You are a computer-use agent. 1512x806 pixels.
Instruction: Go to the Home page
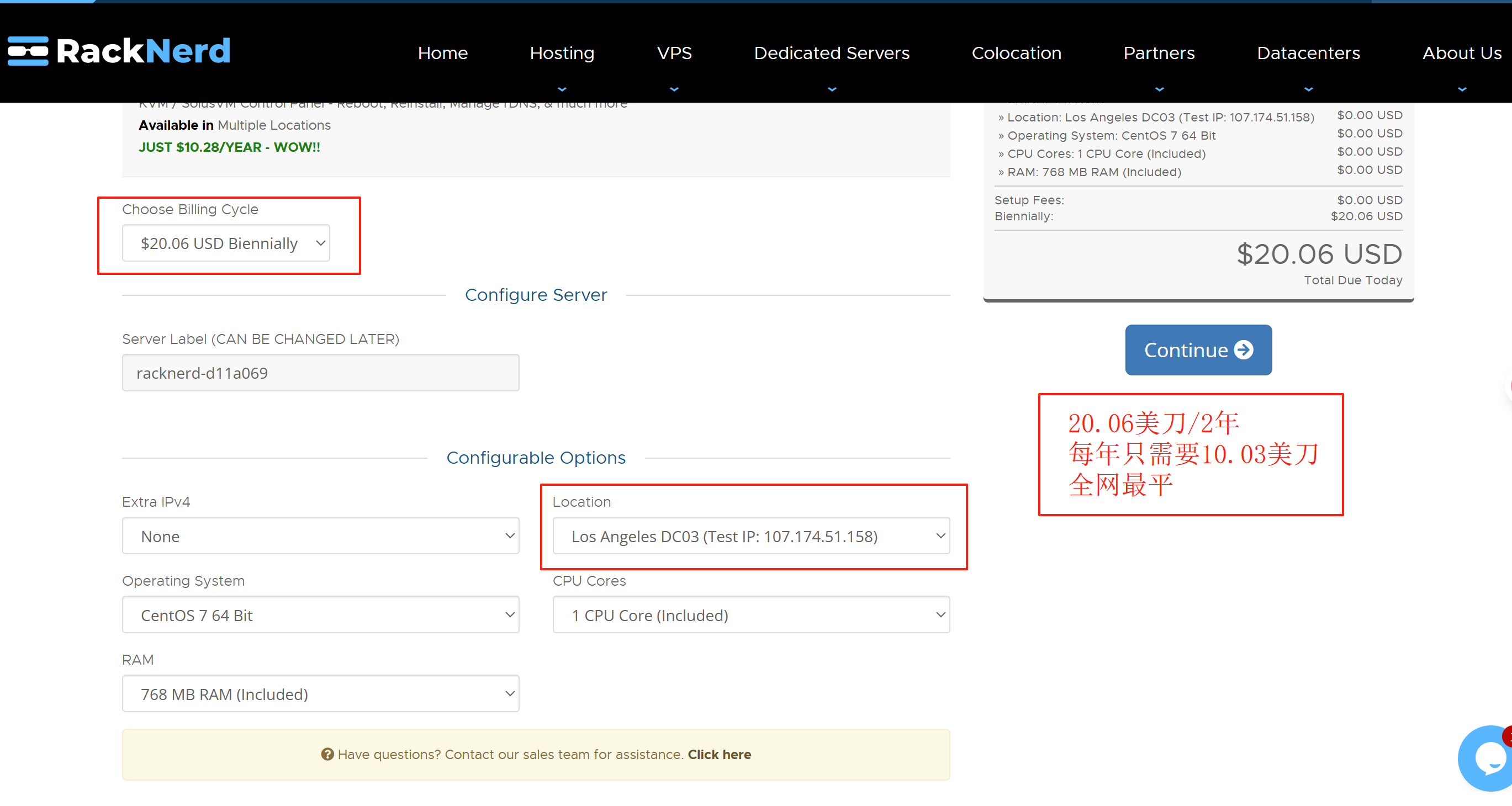click(442, 53)
